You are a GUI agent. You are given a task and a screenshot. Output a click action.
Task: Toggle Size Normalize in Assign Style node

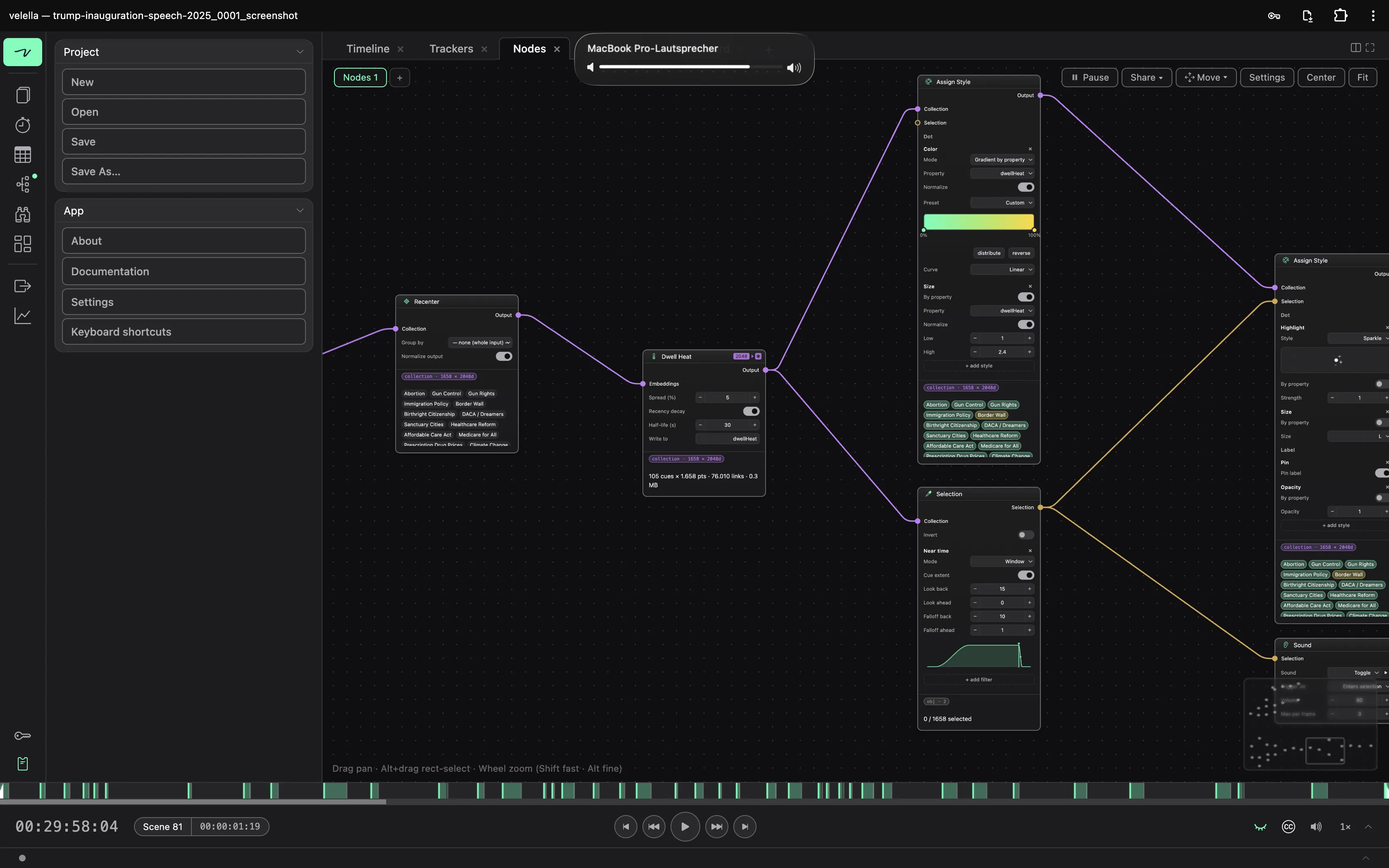(1026, 324)
